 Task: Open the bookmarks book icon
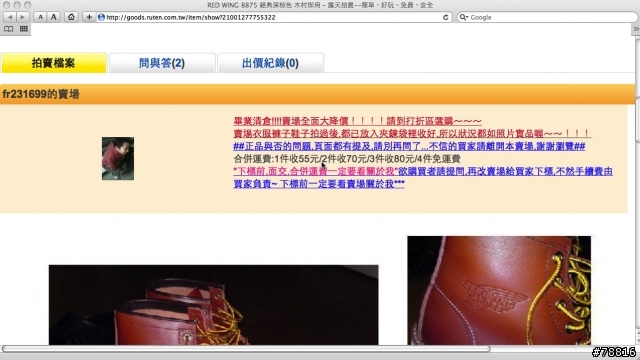pyautogui.click(x=8, y=29)
